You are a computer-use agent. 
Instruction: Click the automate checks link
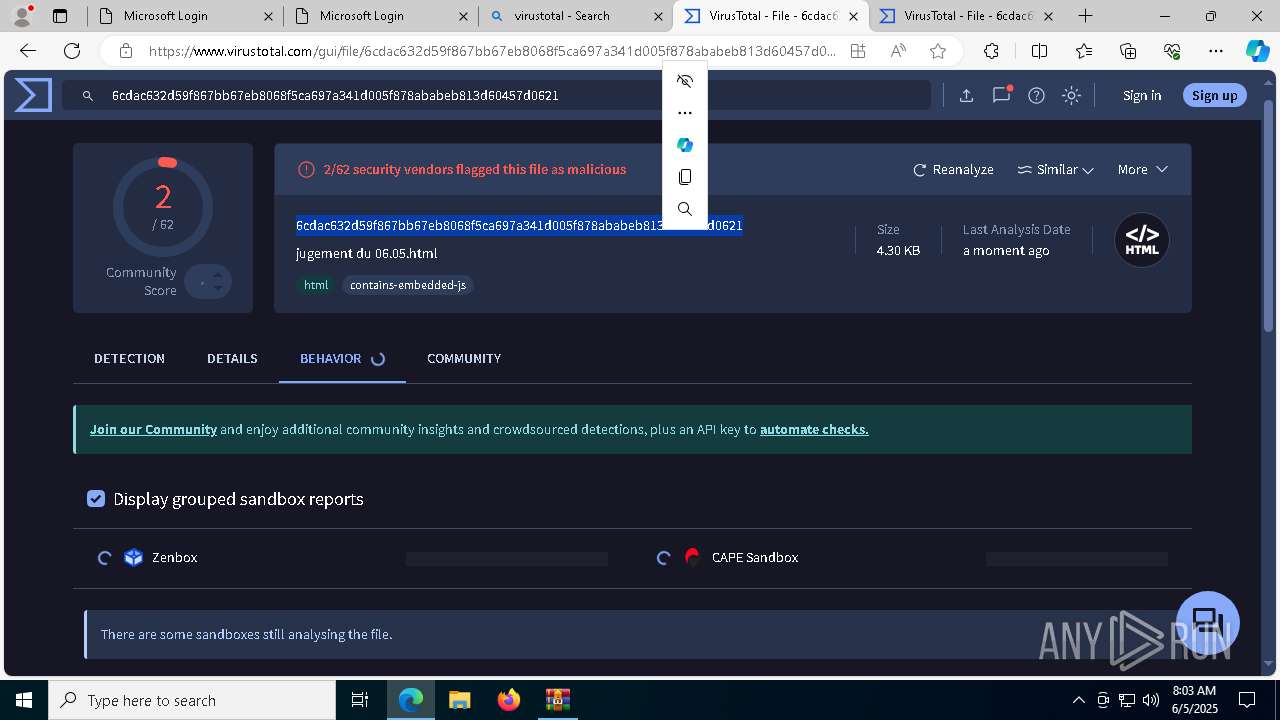(x=814, y=430)
